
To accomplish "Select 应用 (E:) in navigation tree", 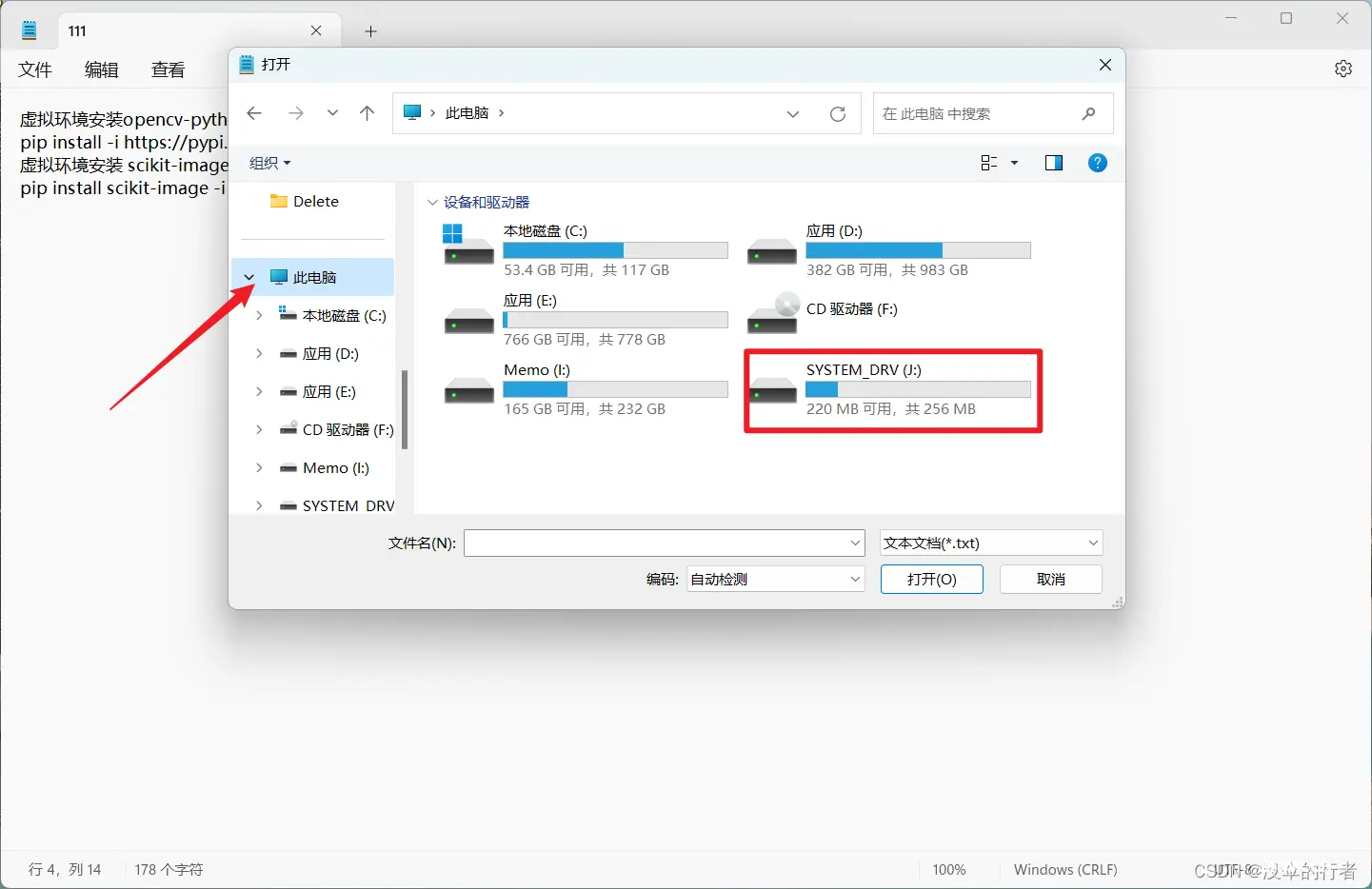I will (318, 391).
